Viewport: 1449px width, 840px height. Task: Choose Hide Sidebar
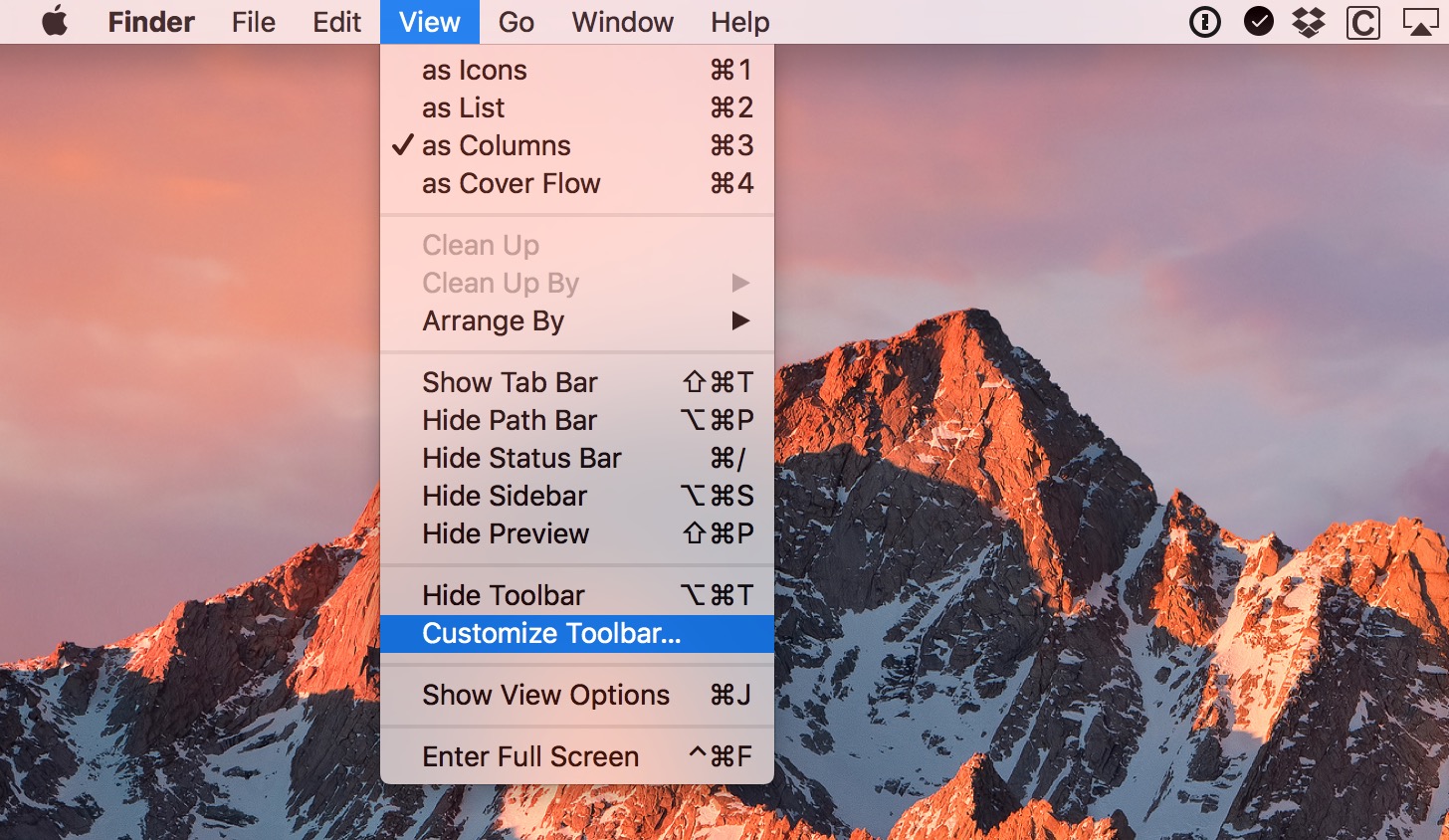[x=577, y=497]
